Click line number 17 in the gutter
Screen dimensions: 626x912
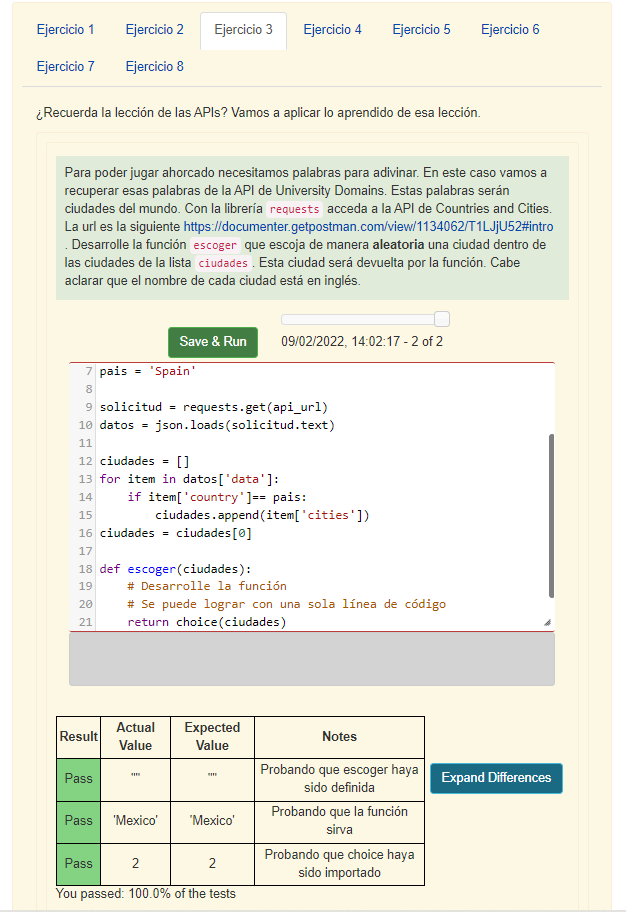pos(86,551)
